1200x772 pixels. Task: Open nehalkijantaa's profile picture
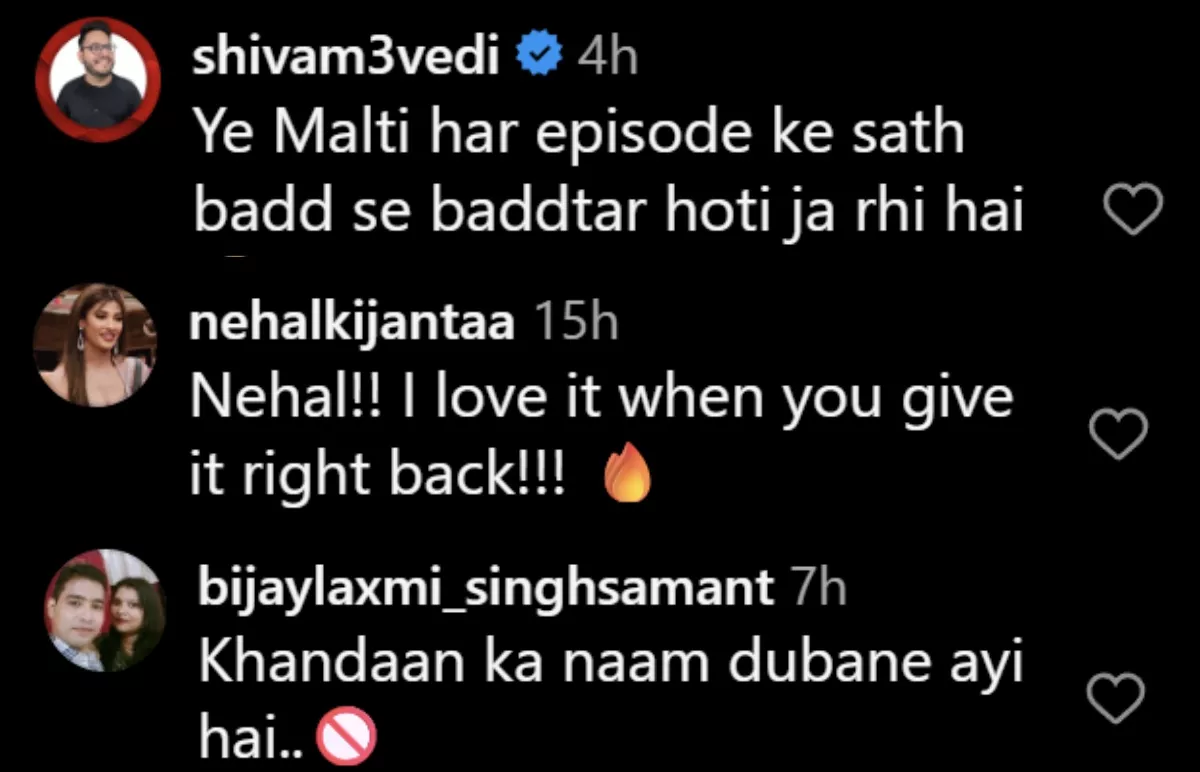tap(95, 345)
